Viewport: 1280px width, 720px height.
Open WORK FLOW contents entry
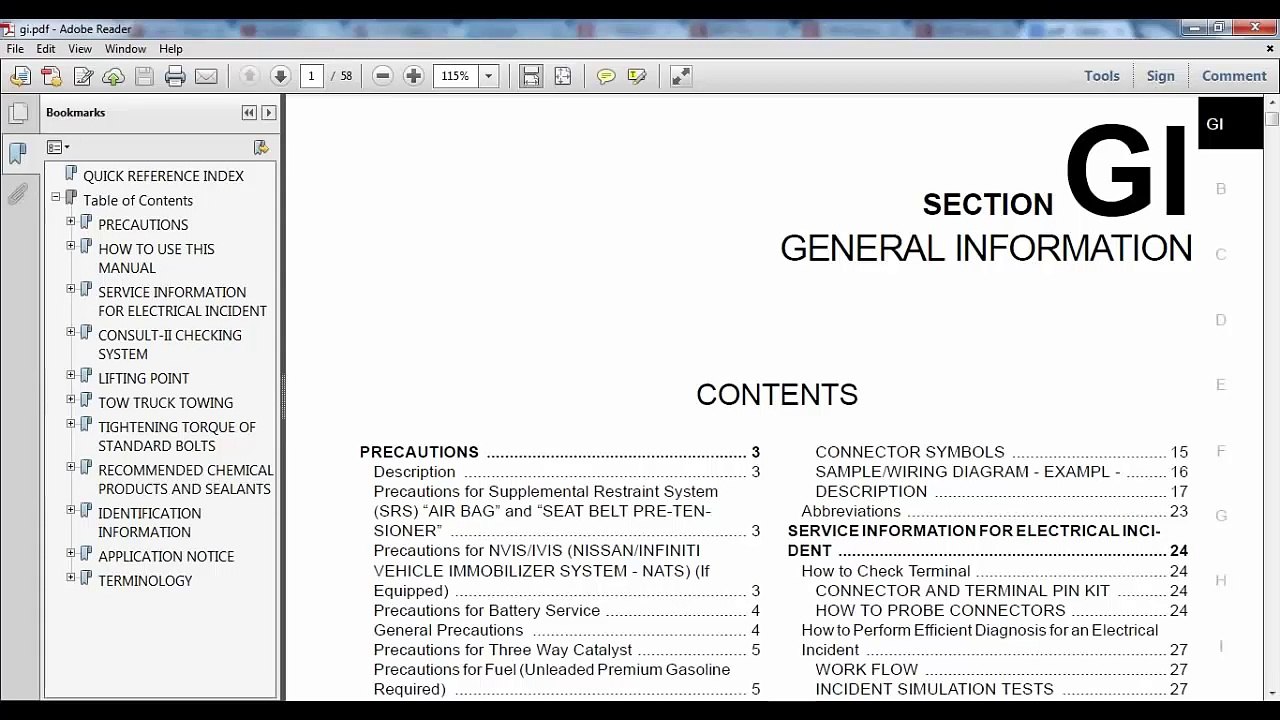click(x=1001, y=669)
